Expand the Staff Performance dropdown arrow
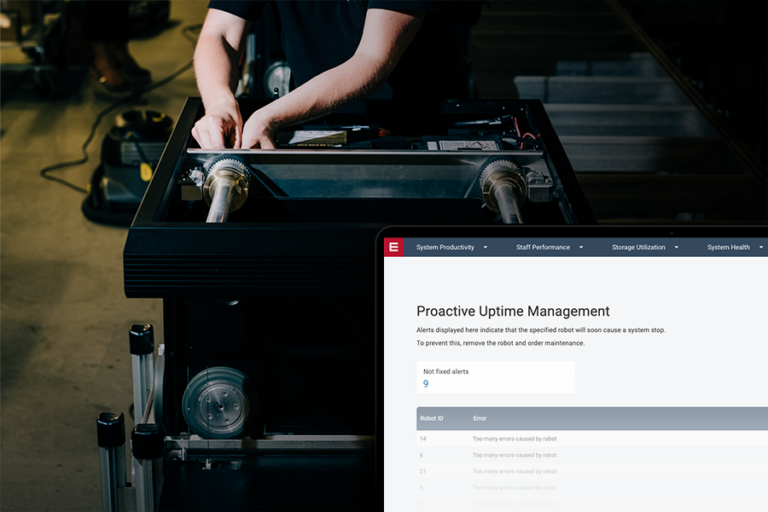The width and height of the screenshot is (768, 512). click(581, 247)
